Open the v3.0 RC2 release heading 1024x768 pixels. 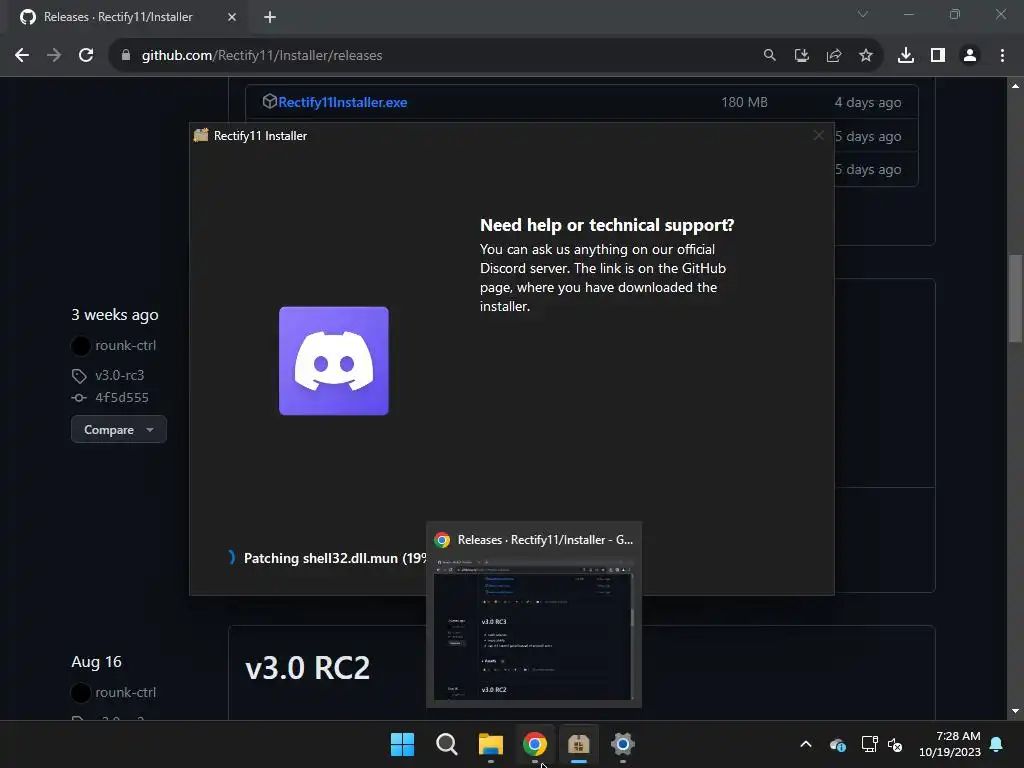point(308,668)
